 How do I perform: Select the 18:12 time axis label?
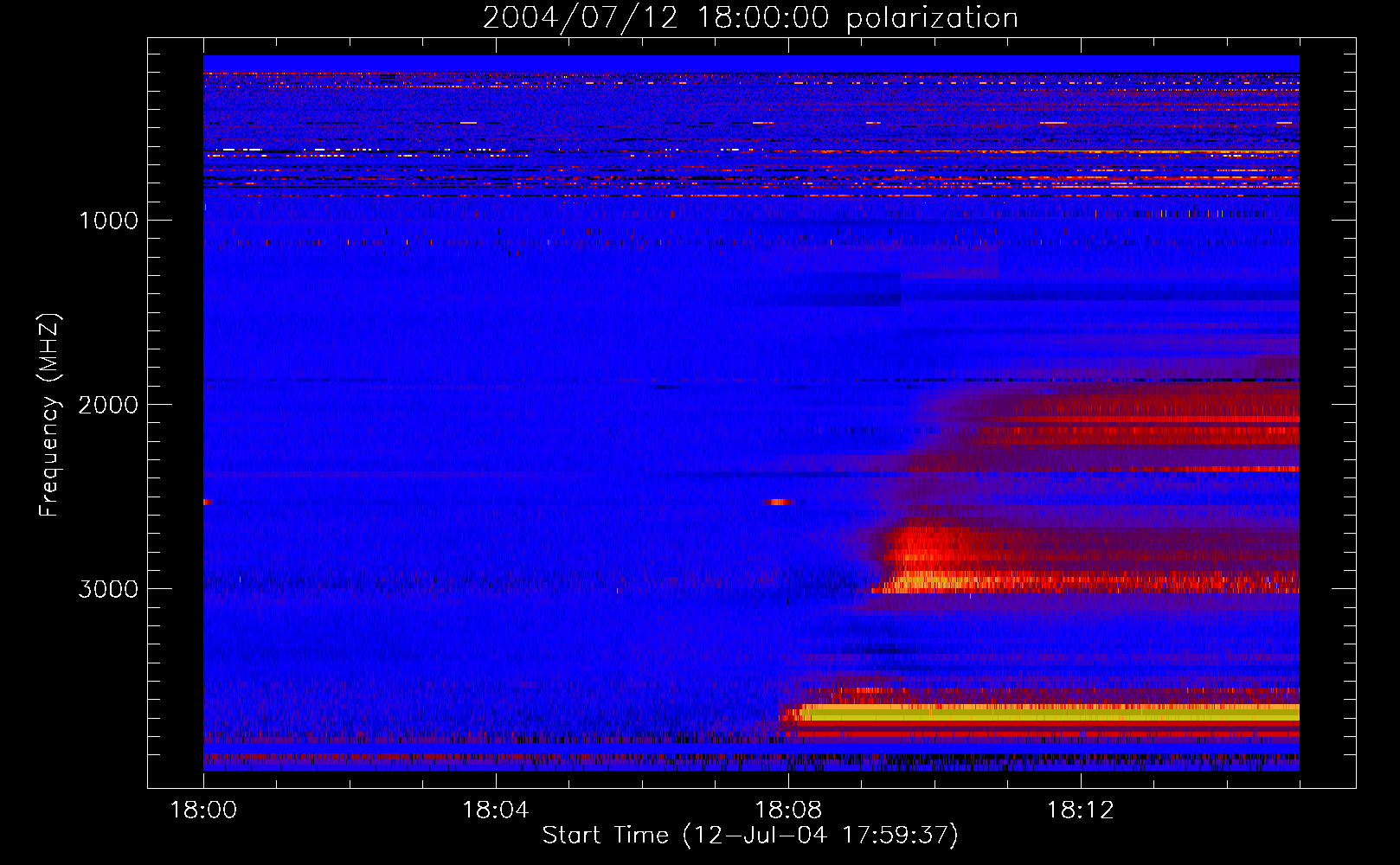(x=1081, y=811)
